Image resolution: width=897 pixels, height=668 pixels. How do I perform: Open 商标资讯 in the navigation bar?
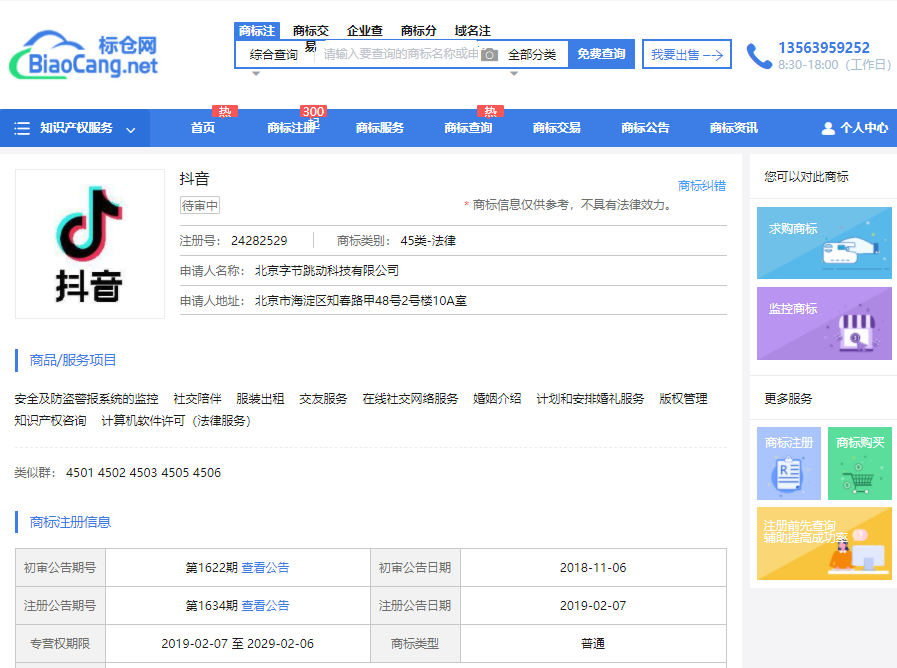tap(733, 128)
